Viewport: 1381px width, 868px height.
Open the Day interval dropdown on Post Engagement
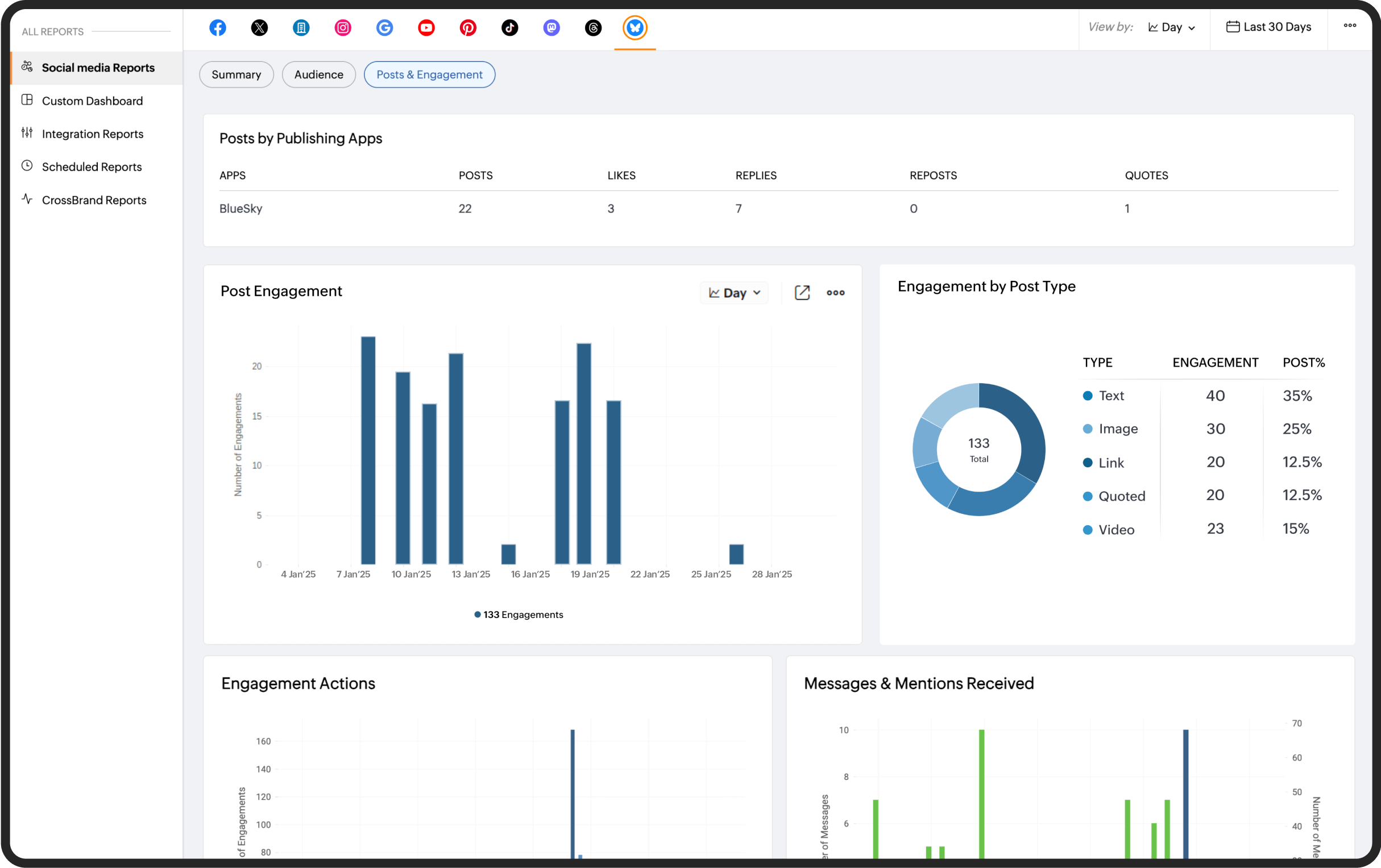[x=734, y=292]
